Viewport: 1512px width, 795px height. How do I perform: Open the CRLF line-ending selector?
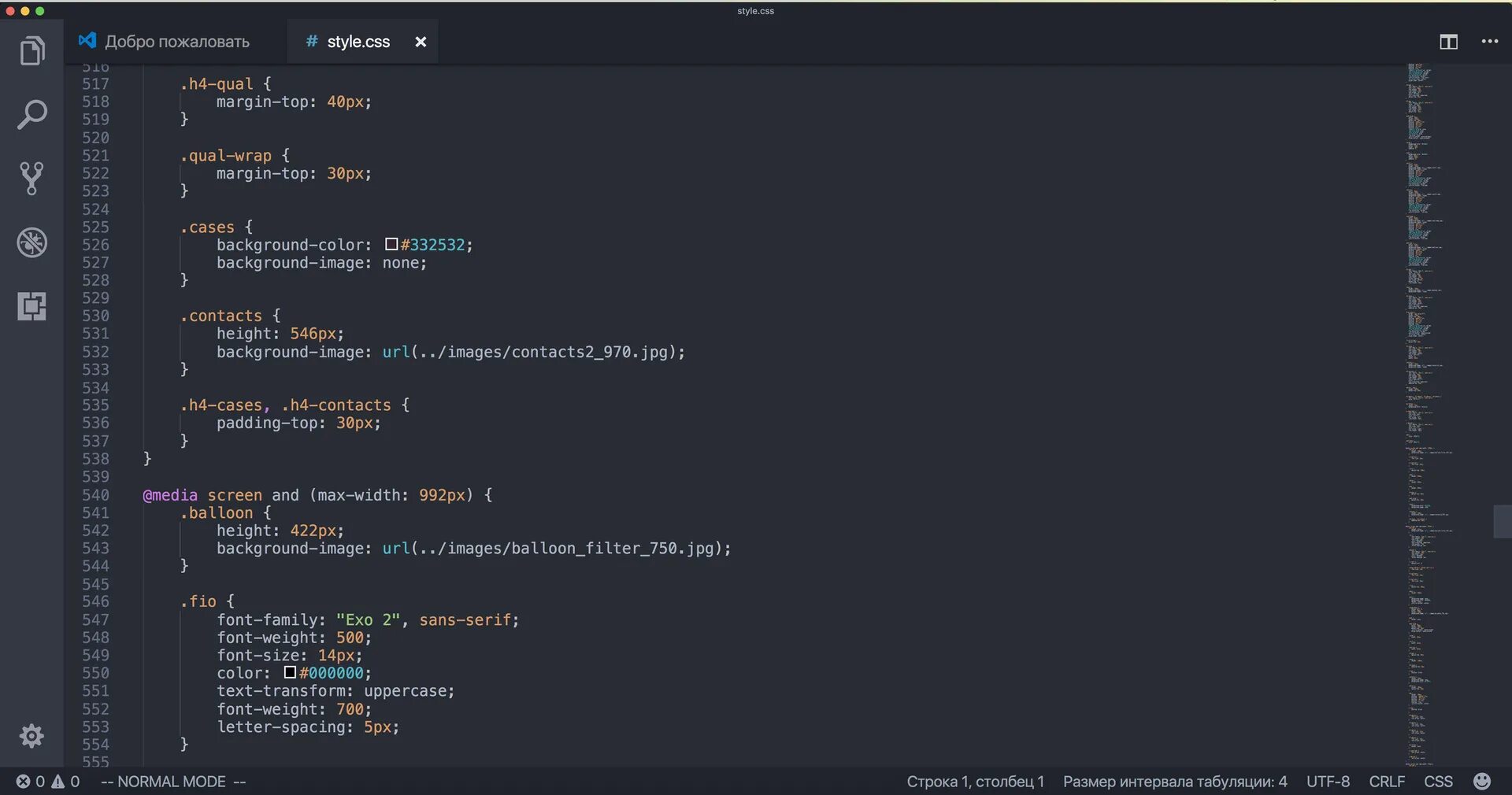(x=1386, y=782)
